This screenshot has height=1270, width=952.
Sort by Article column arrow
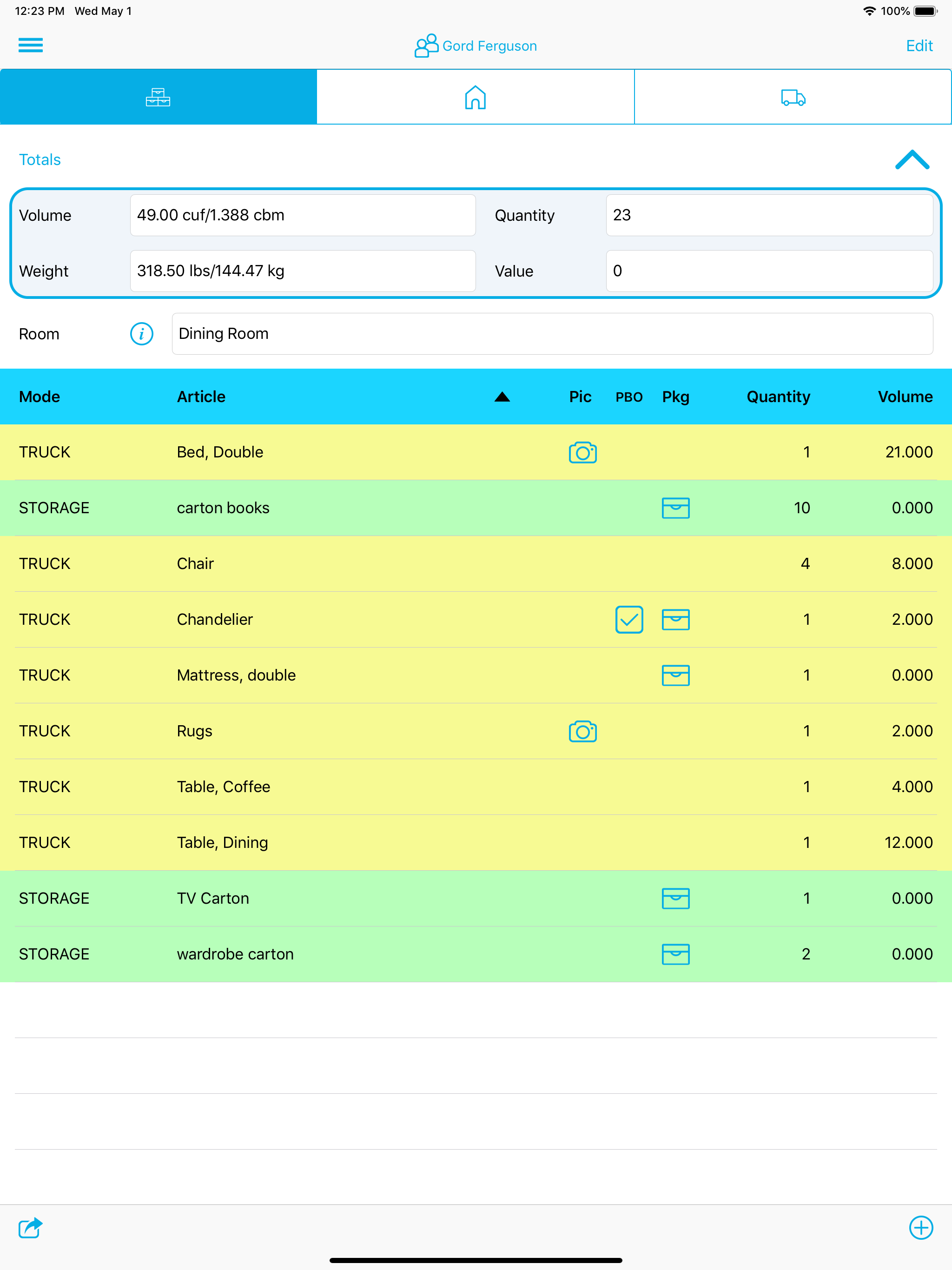(502, 397)
